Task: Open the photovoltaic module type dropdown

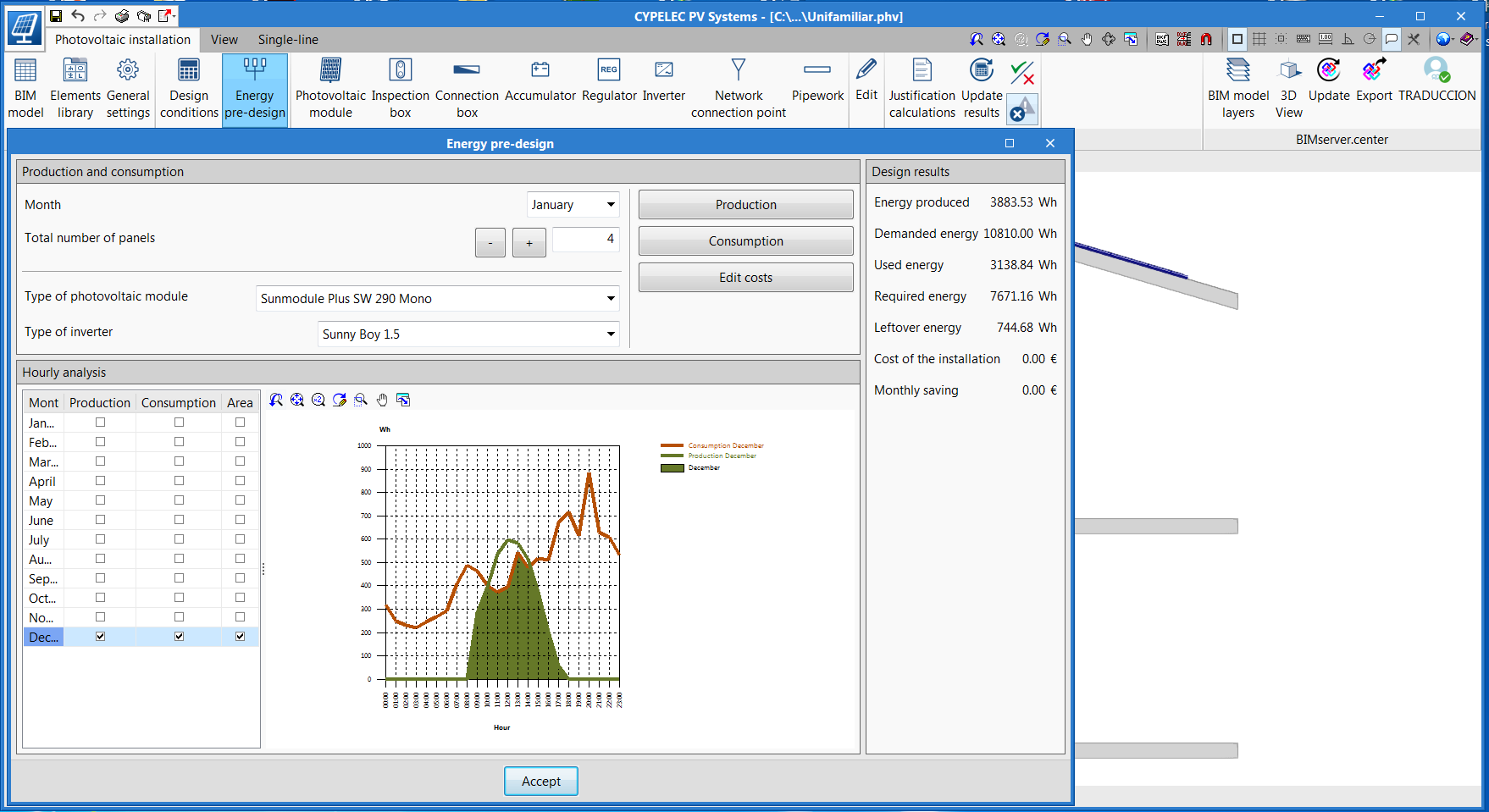Action: coord(609,298)
